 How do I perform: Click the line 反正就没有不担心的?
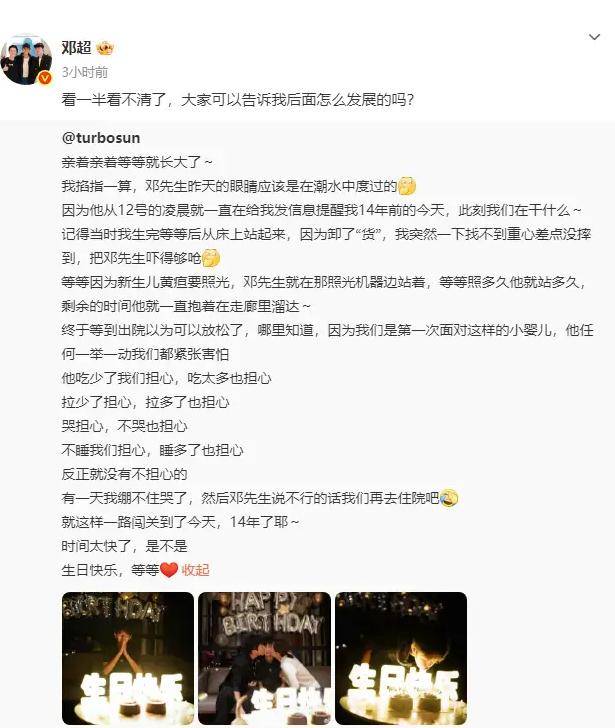124,474
